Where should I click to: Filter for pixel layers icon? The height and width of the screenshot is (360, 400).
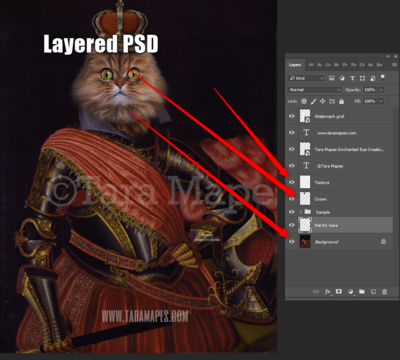point(332,78)
